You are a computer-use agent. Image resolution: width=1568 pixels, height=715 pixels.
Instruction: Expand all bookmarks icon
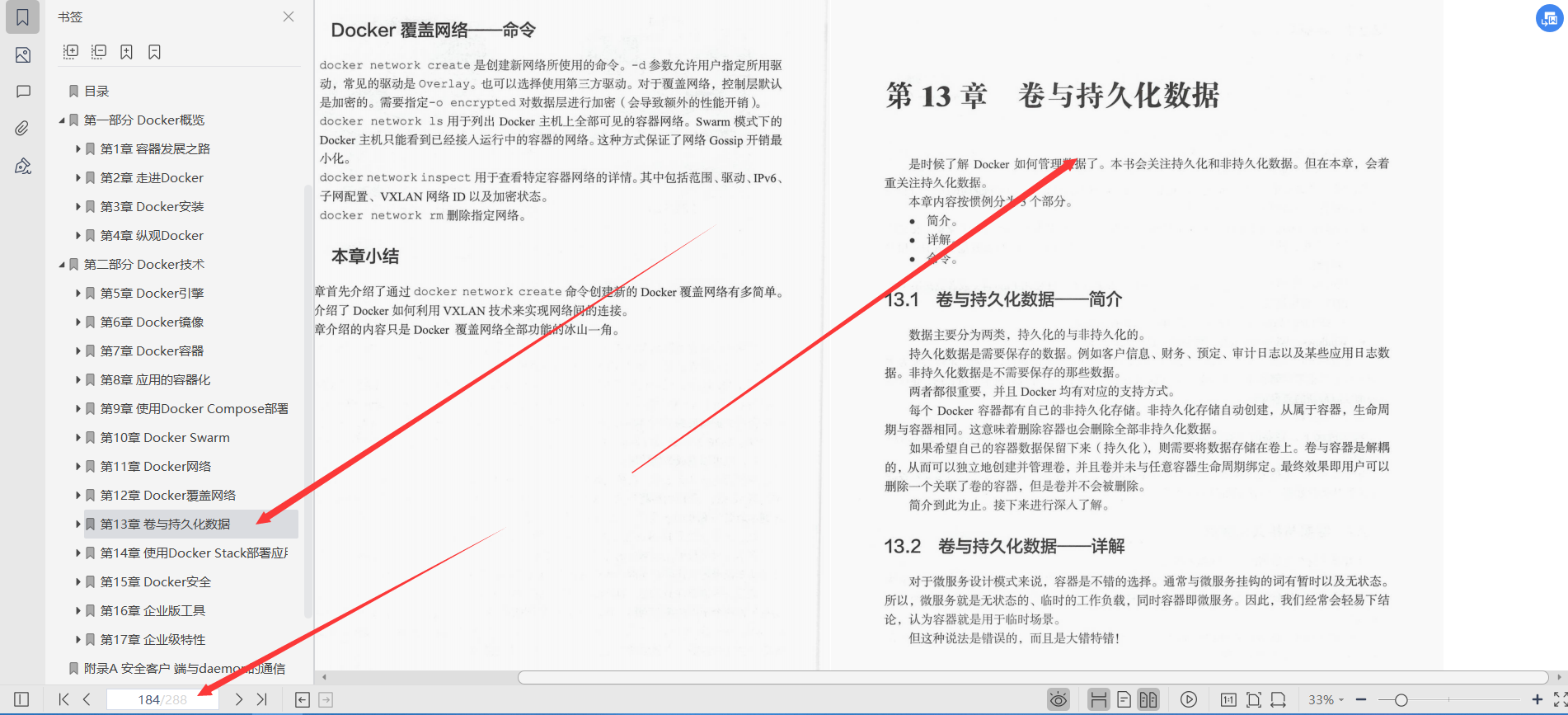coord(71,52)
